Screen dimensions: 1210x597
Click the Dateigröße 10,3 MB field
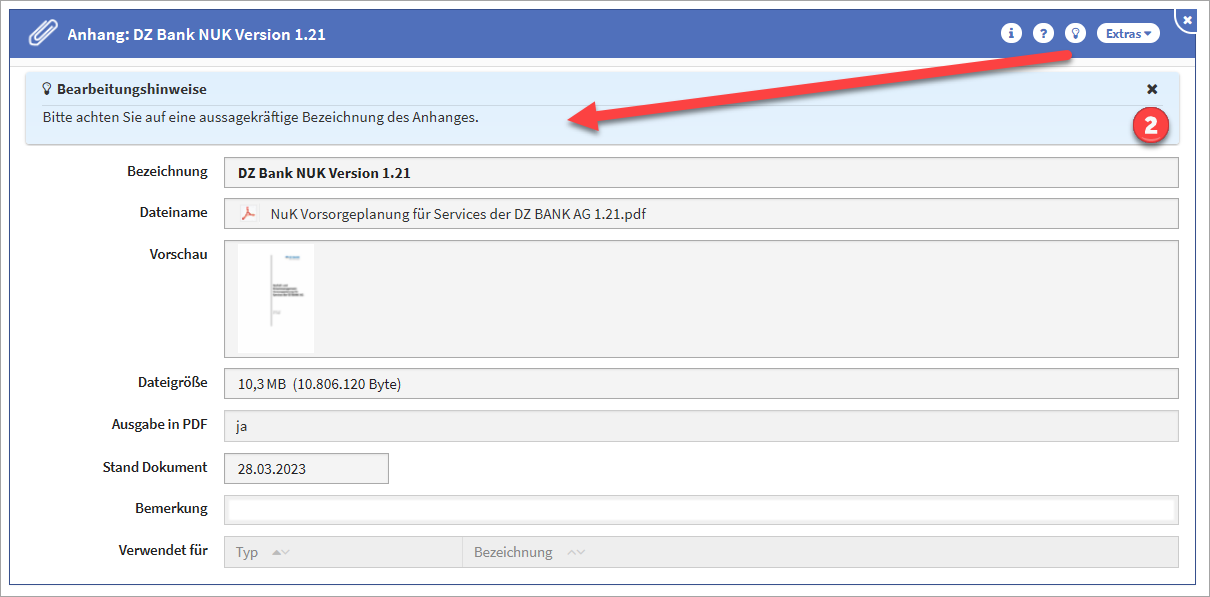coord(700,384)
